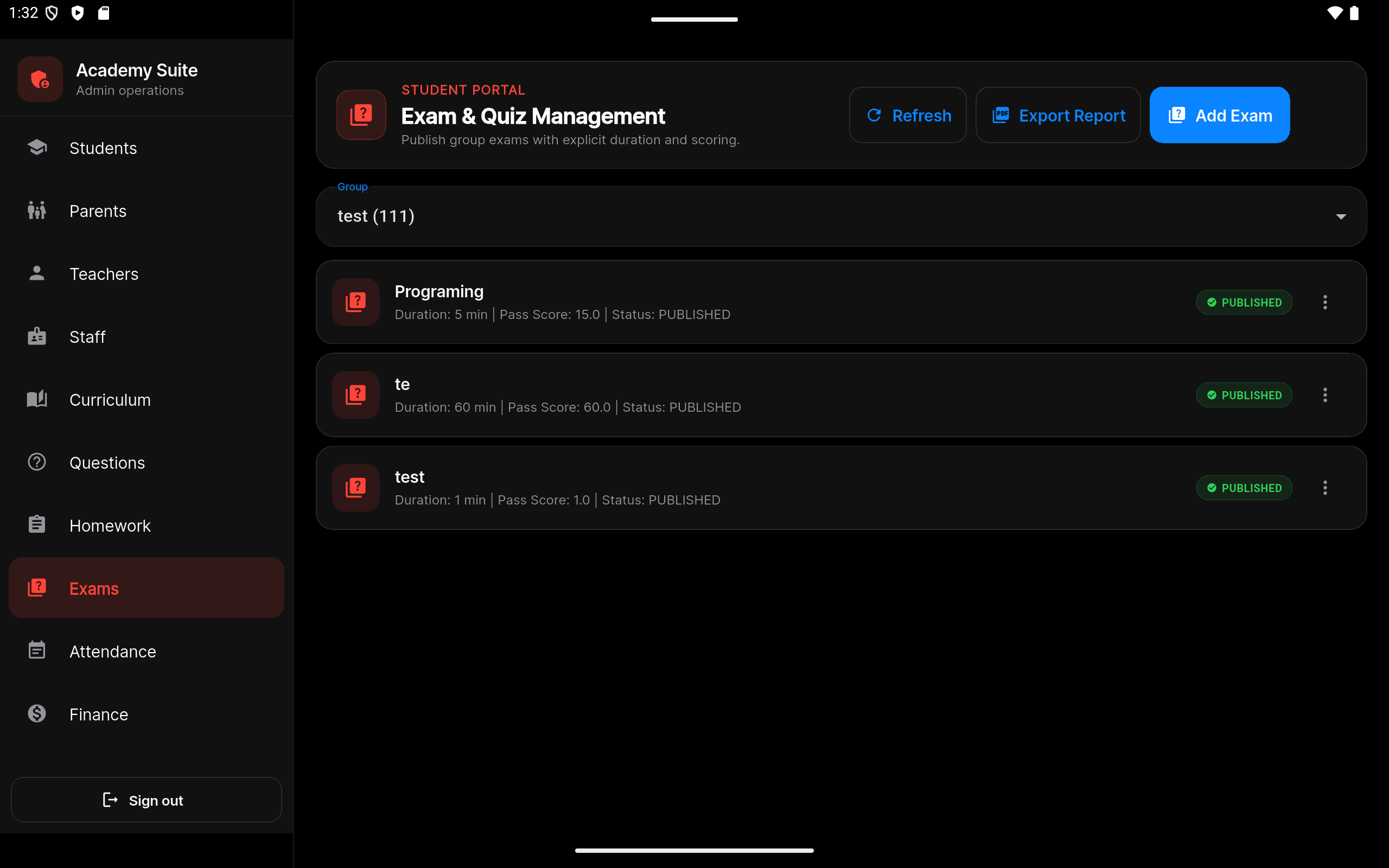Click the Export Report button
This screenshot has height=868, width=1389.
1058,115
